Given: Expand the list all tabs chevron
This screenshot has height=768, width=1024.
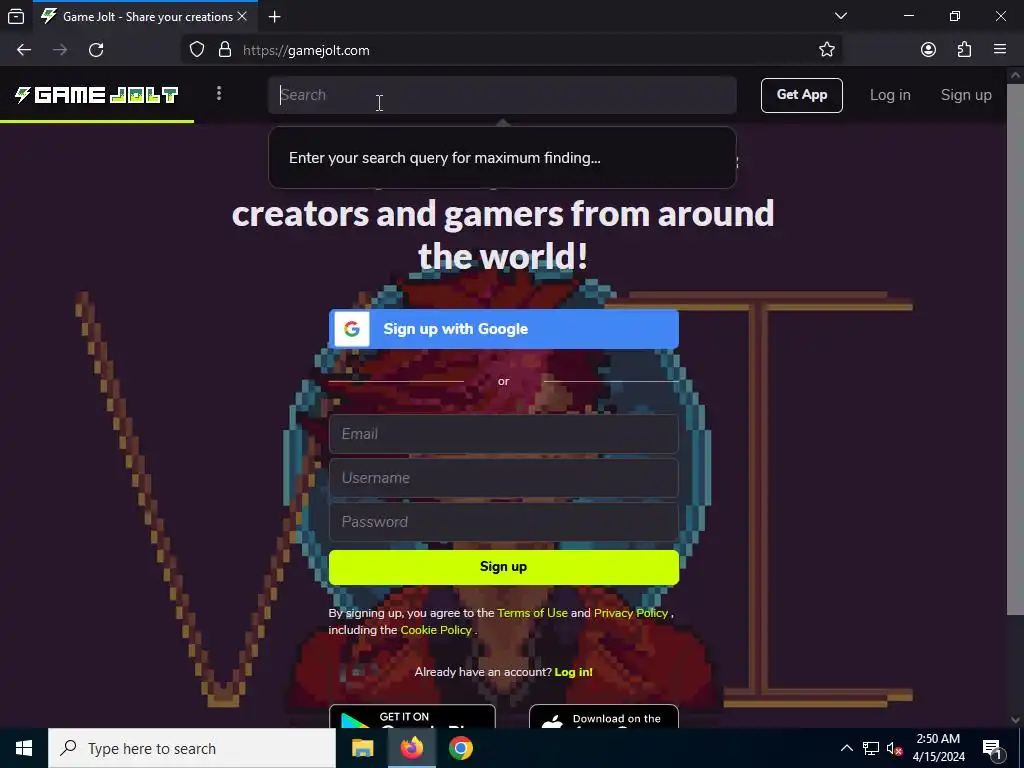Looking at the screenshot, I should tap(841, 16).
